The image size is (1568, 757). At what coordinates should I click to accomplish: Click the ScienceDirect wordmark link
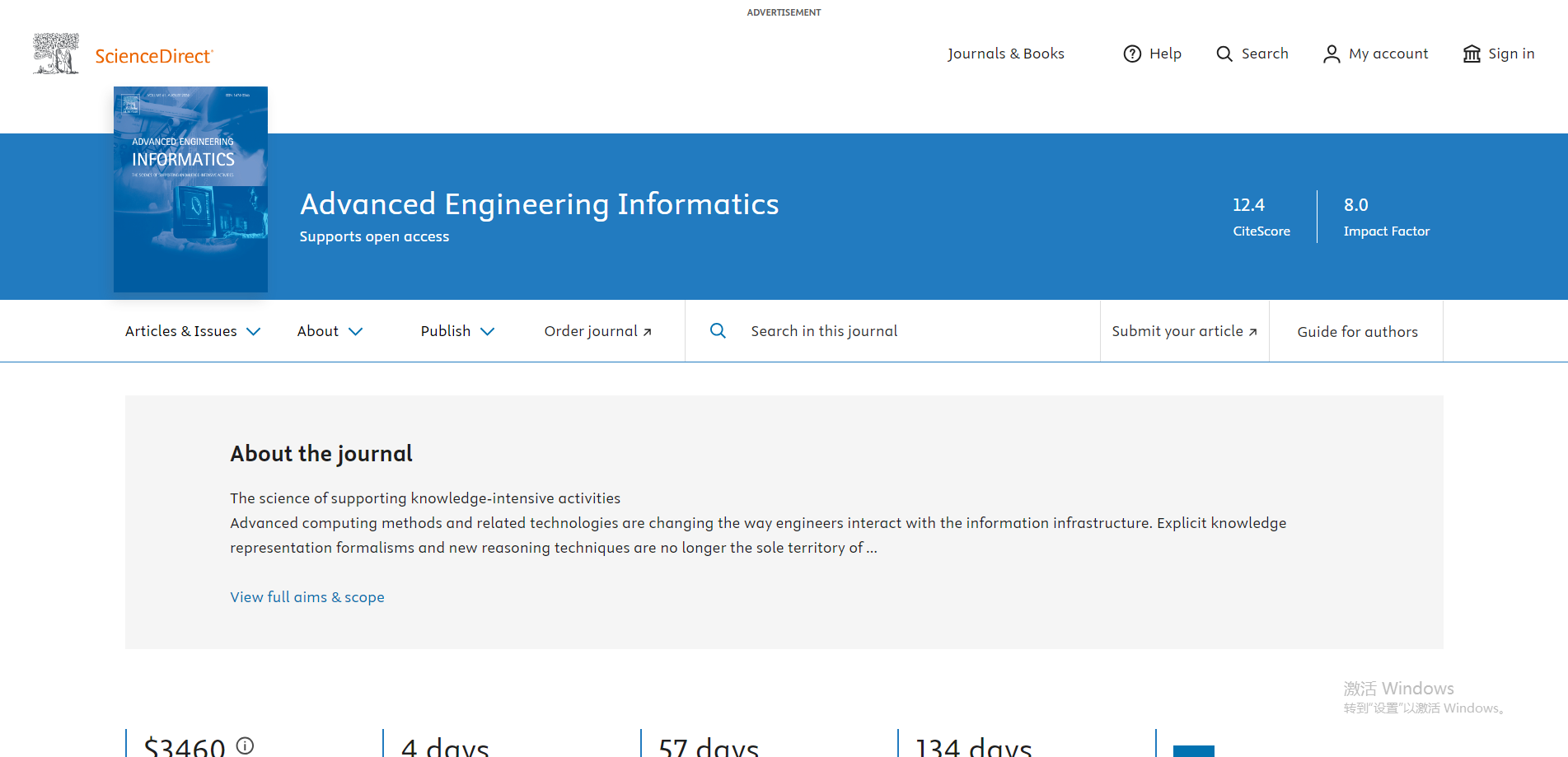point(154,56)
